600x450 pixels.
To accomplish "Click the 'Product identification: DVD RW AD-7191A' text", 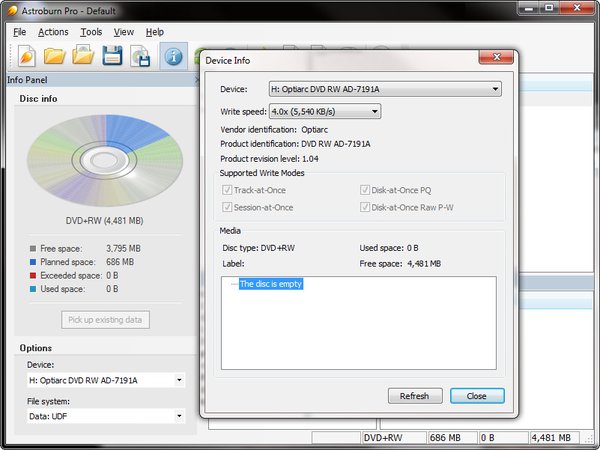I will (x=295, y=144).
